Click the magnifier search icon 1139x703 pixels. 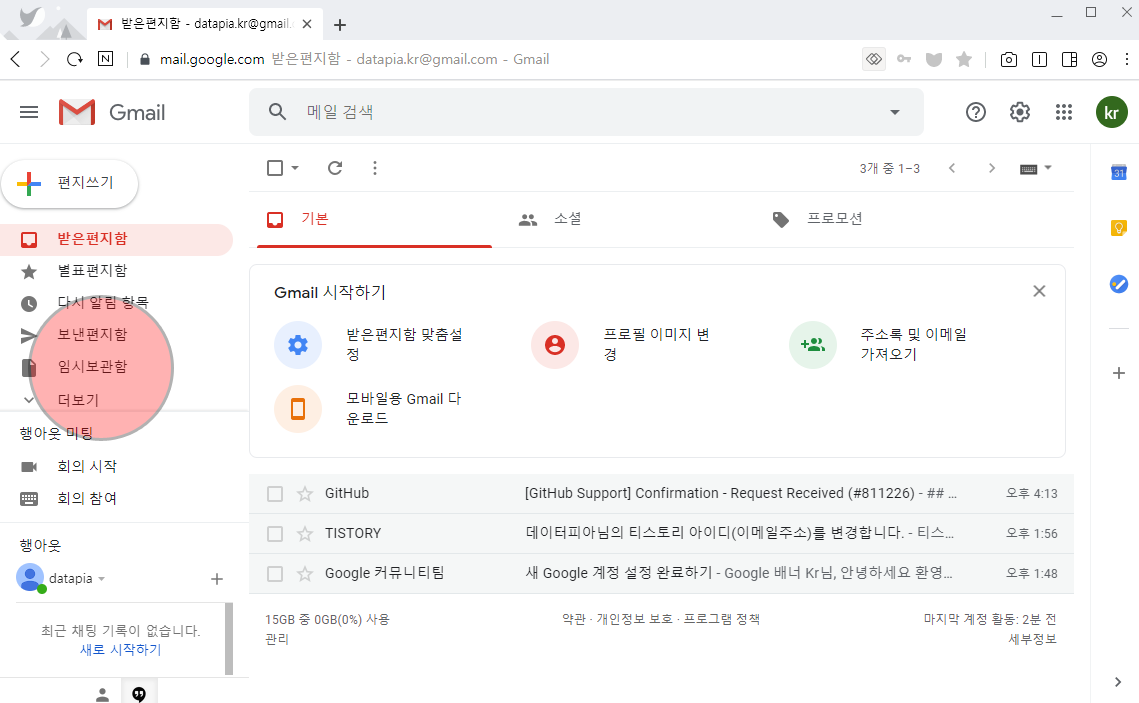277,112
